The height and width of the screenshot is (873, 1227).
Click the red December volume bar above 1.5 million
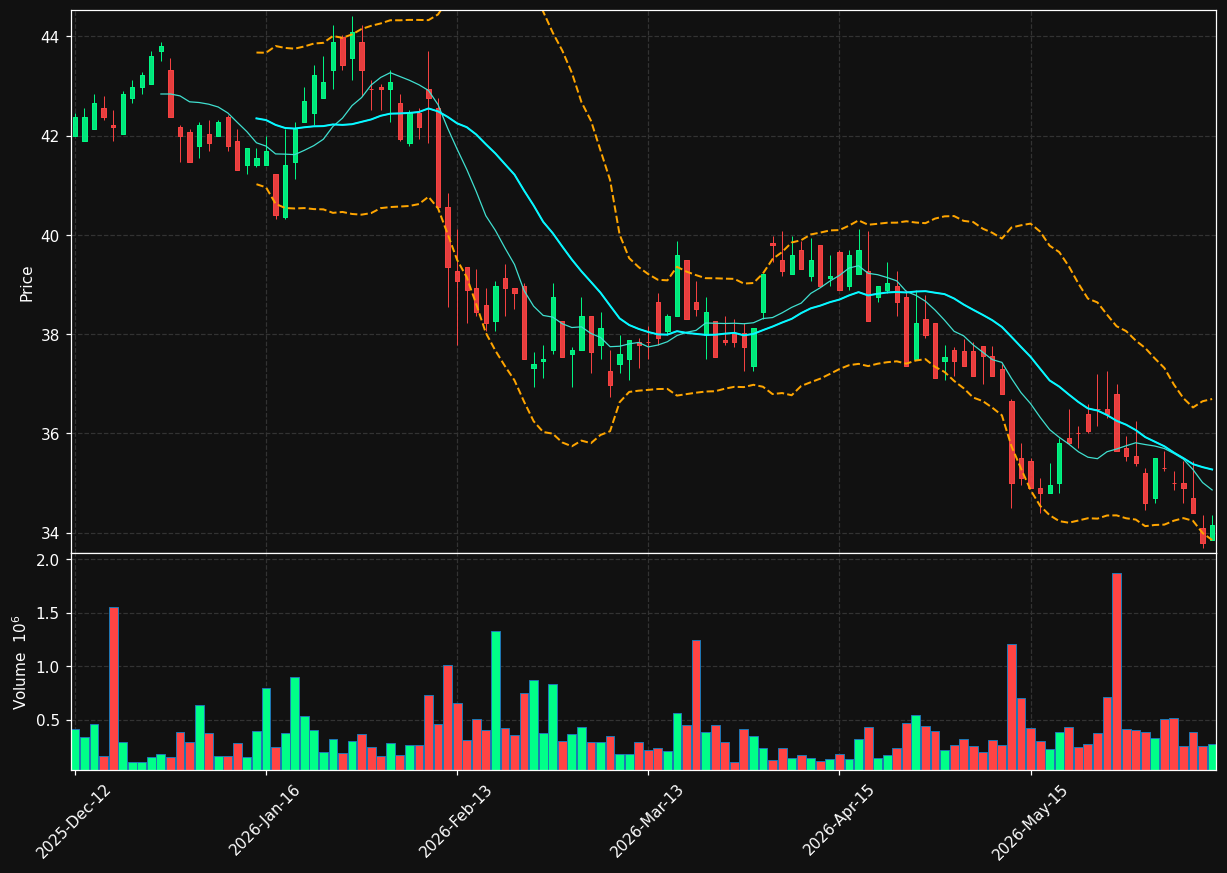(x=114, y=688)
